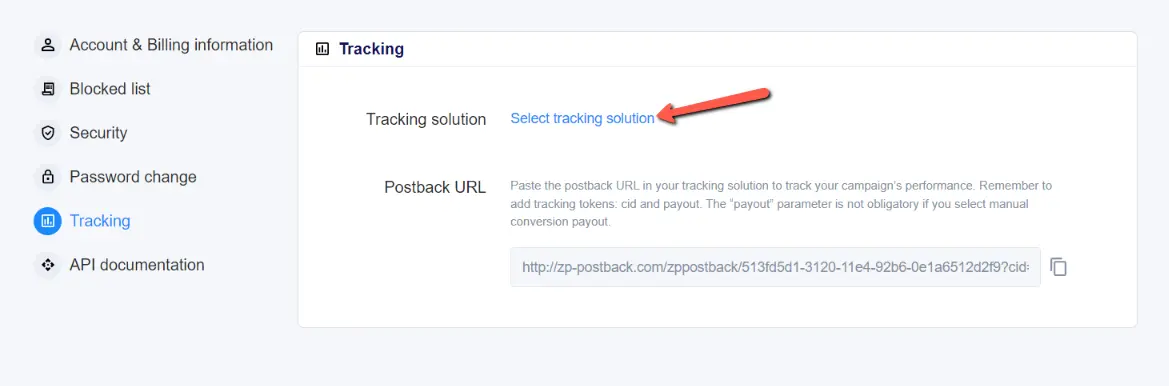Open the Blocked list menu label
The width and height of the screenshot is (1169, 386).
(x=110, y=89)
